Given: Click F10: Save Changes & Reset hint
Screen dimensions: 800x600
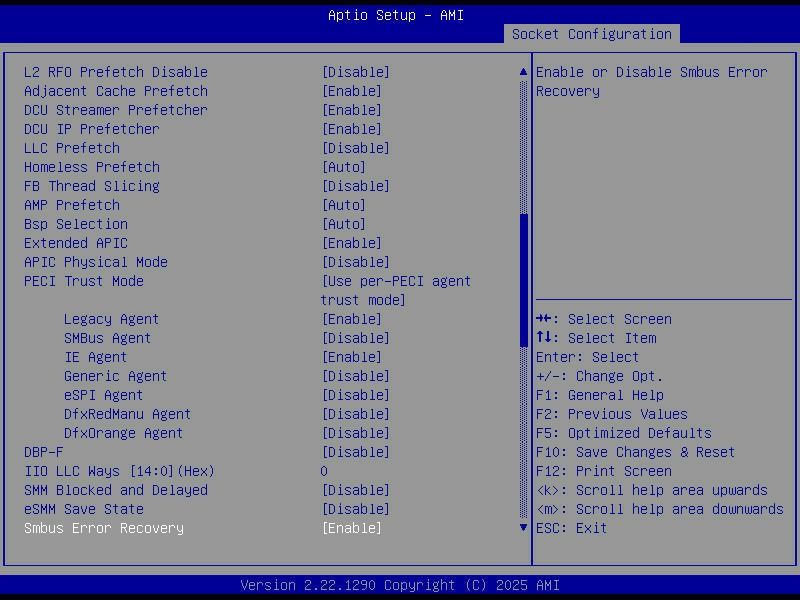Looking at the screenshot, I should [635, 452].
